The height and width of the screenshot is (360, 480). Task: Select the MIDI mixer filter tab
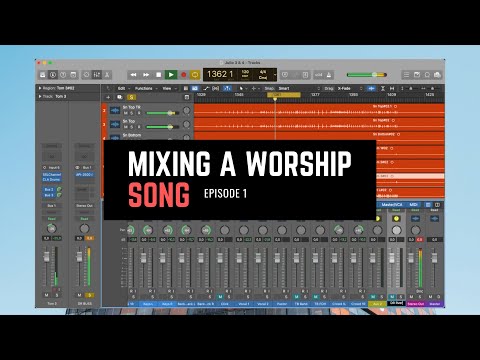(413, 205)
